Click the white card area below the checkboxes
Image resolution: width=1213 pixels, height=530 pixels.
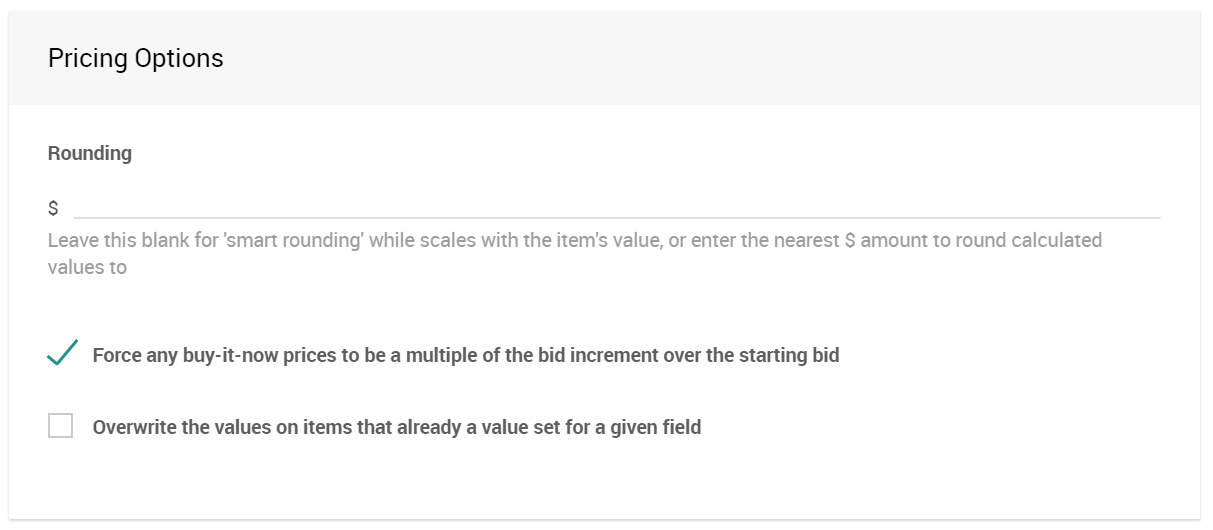coord(600,485)
